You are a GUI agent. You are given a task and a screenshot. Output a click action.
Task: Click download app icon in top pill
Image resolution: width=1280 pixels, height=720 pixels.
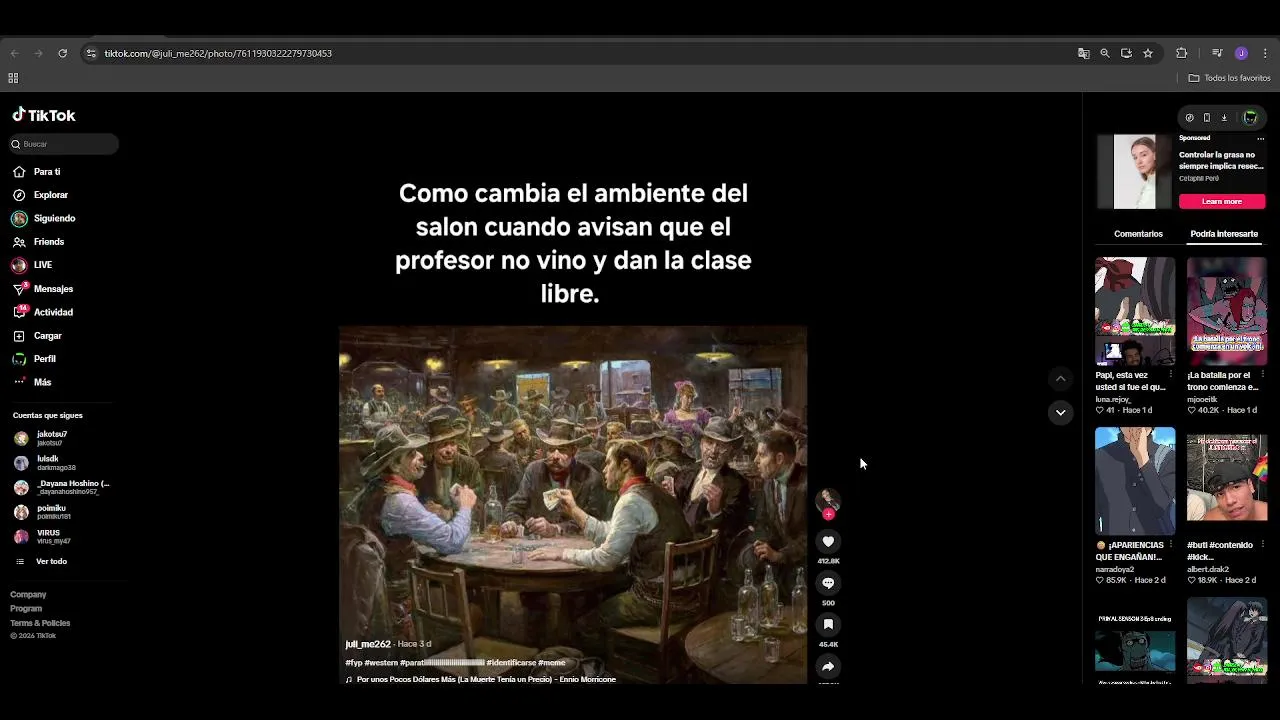[x=1223, y=118]
